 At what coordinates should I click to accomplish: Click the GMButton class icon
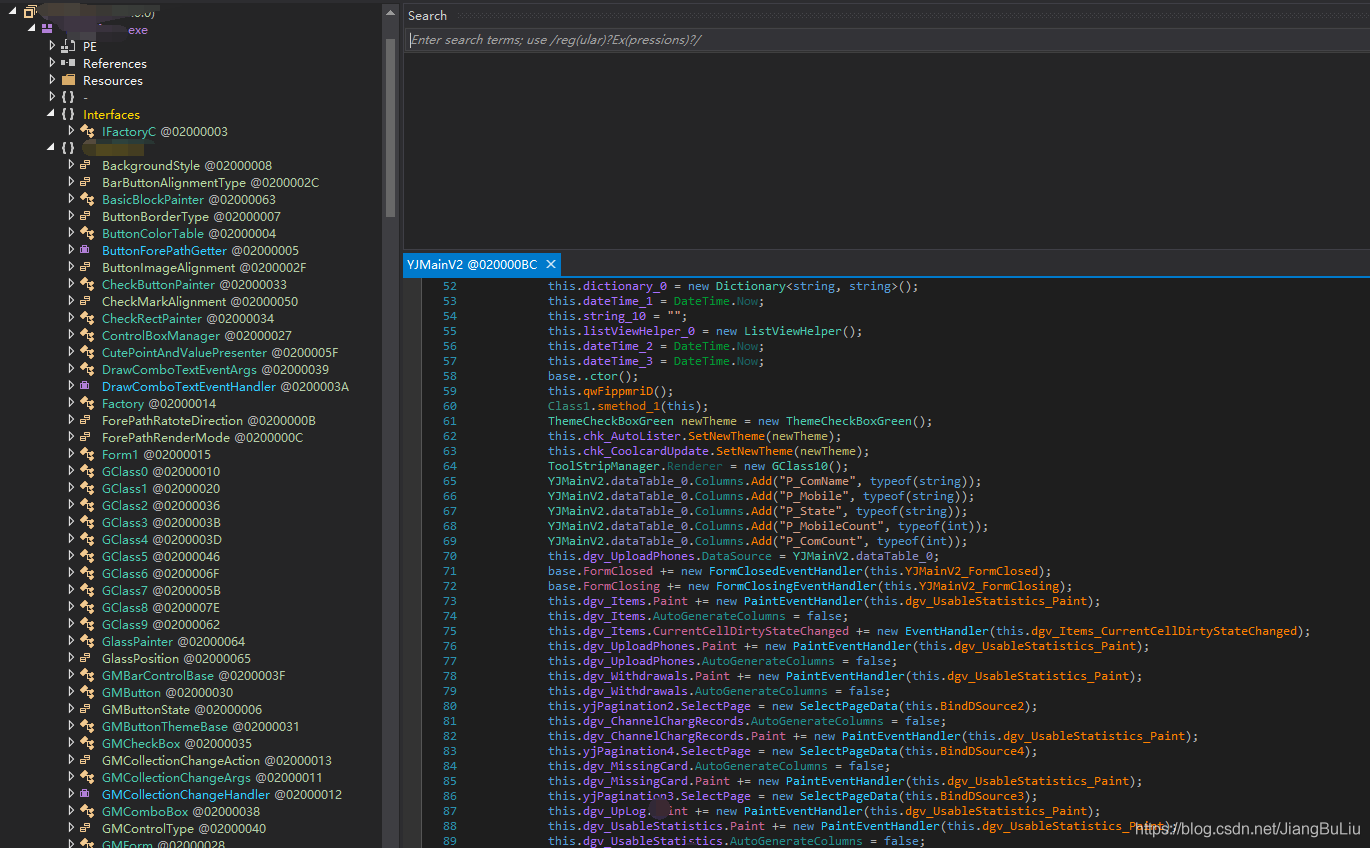point(87,692)
